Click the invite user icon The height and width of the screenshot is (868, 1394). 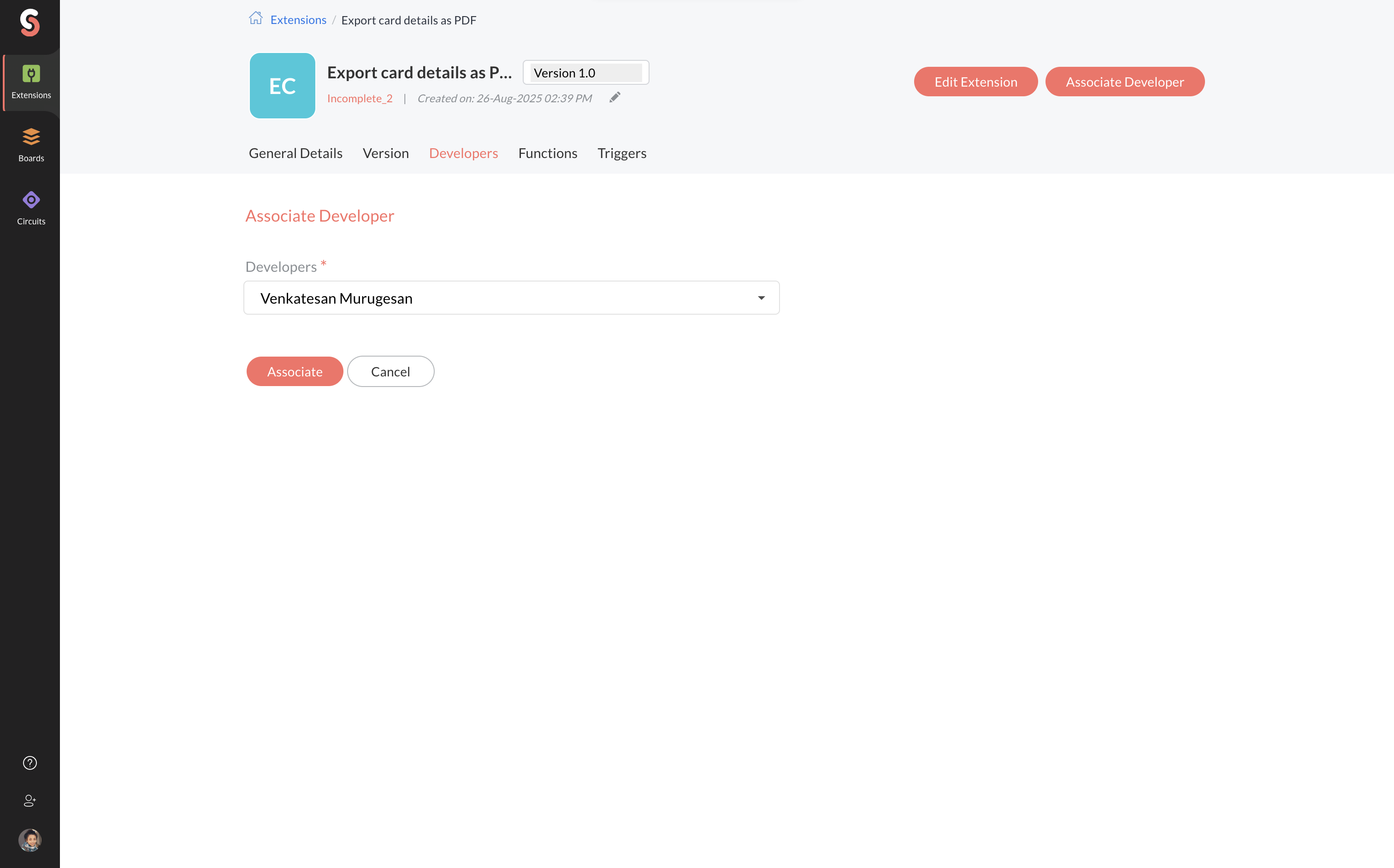[x=30, y=800]
